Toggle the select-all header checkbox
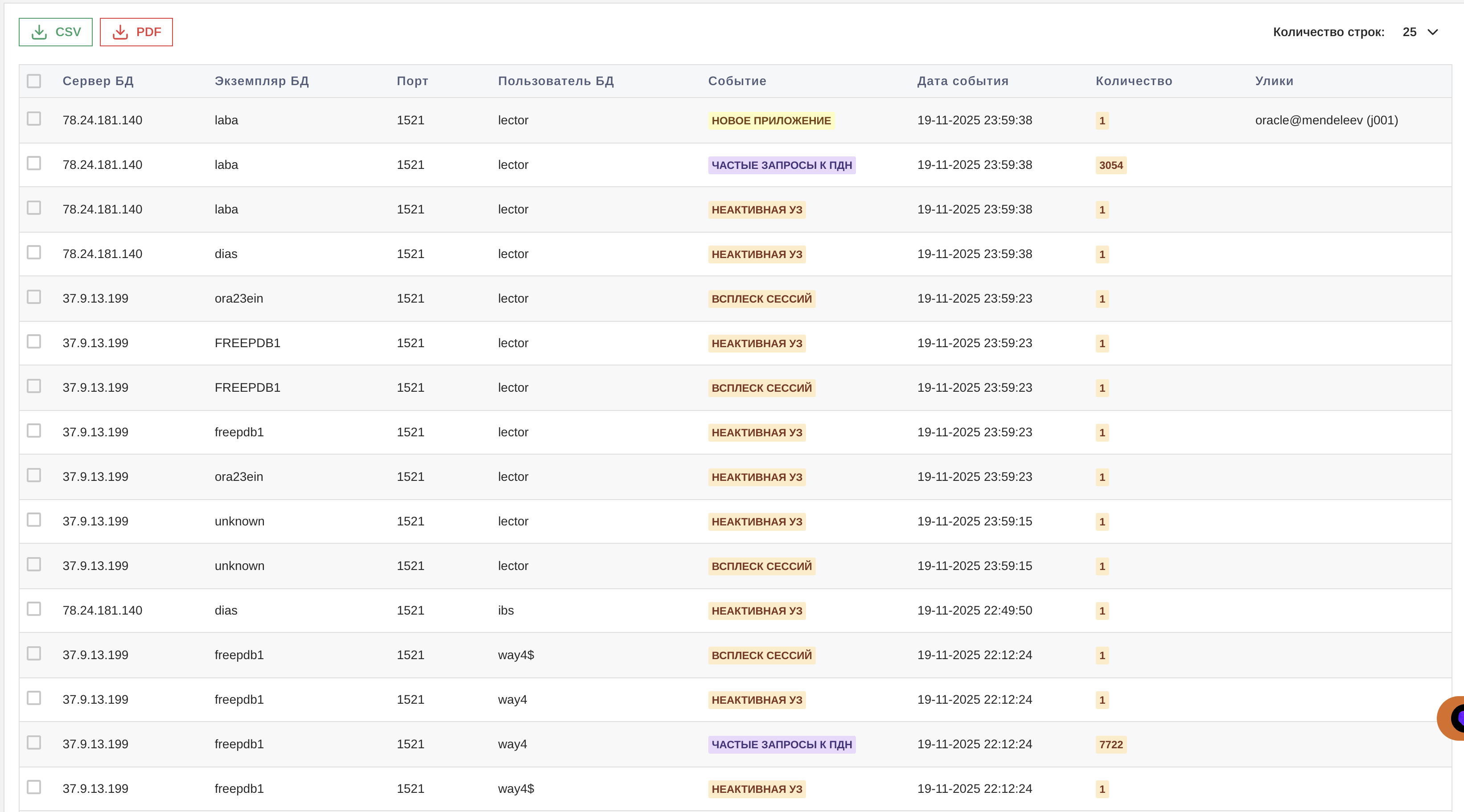Image resolution: width=1464 pixels, height=812 pixels. (34, 81)
